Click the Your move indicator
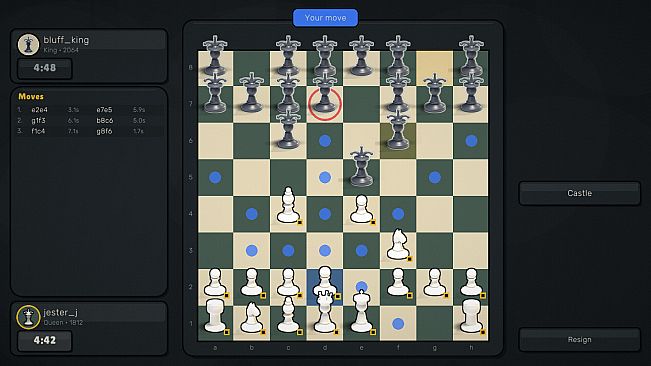 (x=326, y=18)
